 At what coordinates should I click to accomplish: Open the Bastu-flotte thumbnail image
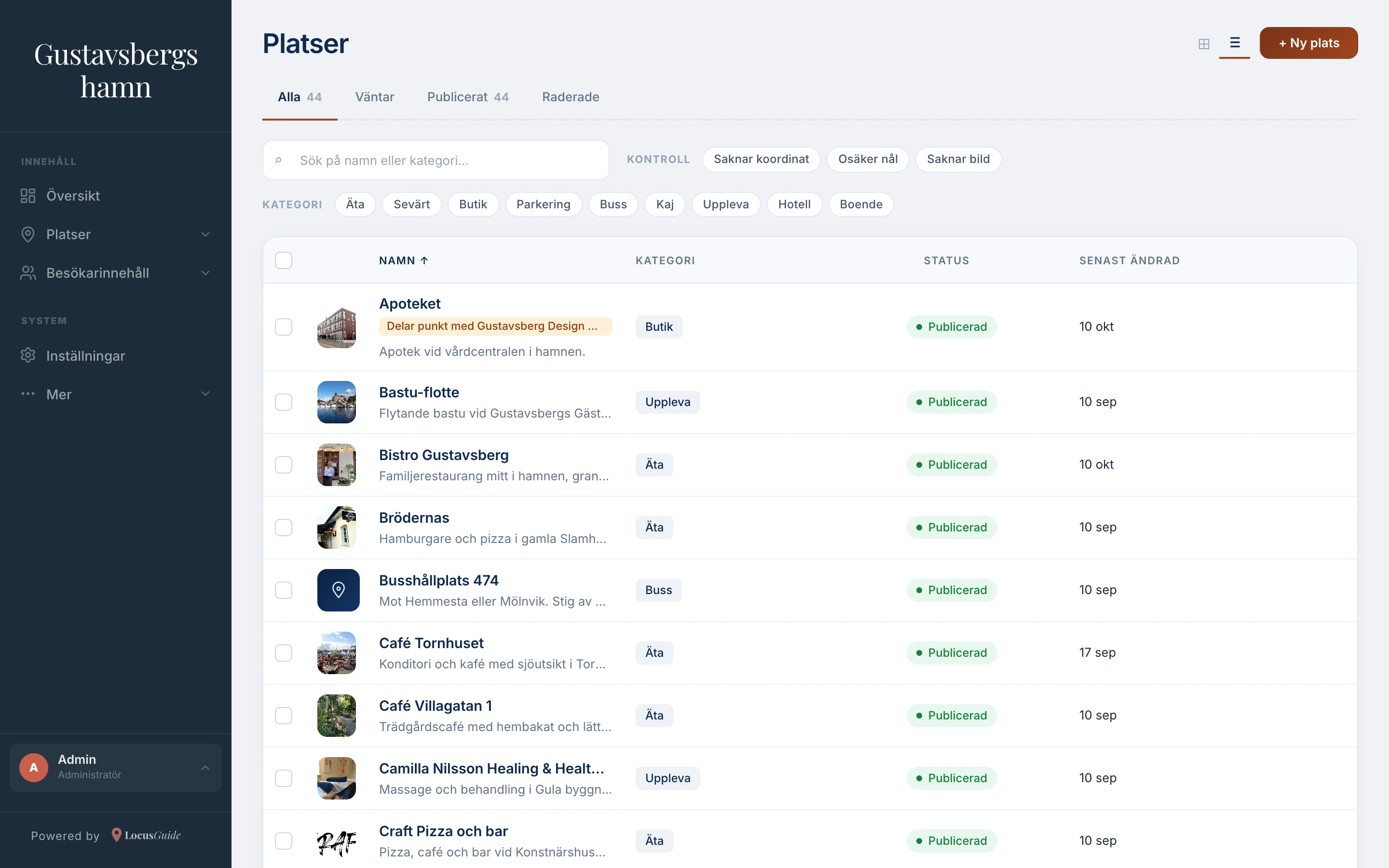coord(336,402)
